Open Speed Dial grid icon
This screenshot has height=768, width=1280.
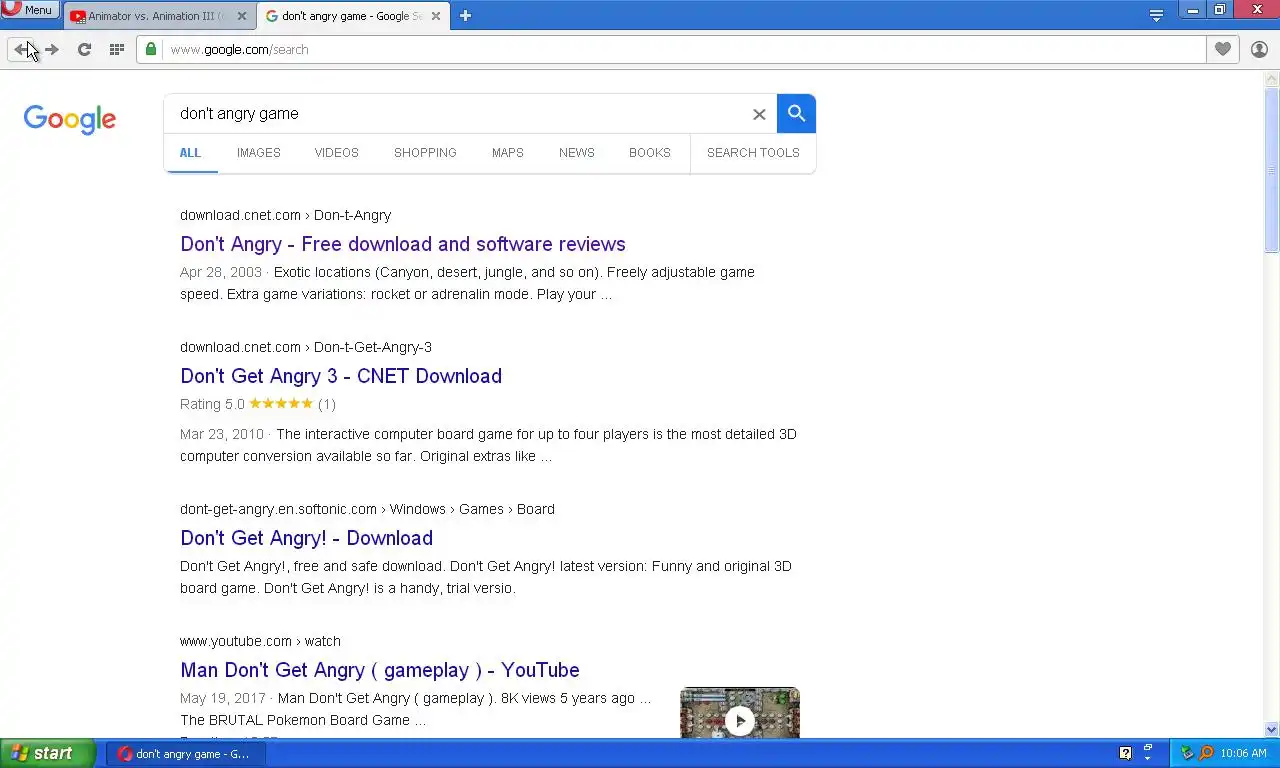click(x=116, y=49)
